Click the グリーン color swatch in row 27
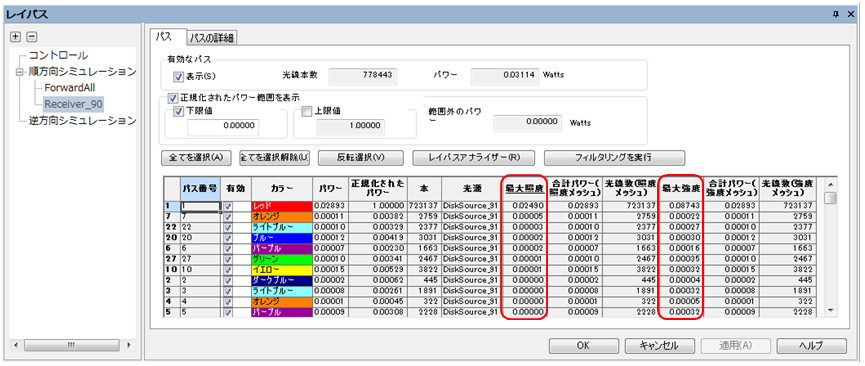The width and height of the screenshot is (865, 366). point(281,258)
